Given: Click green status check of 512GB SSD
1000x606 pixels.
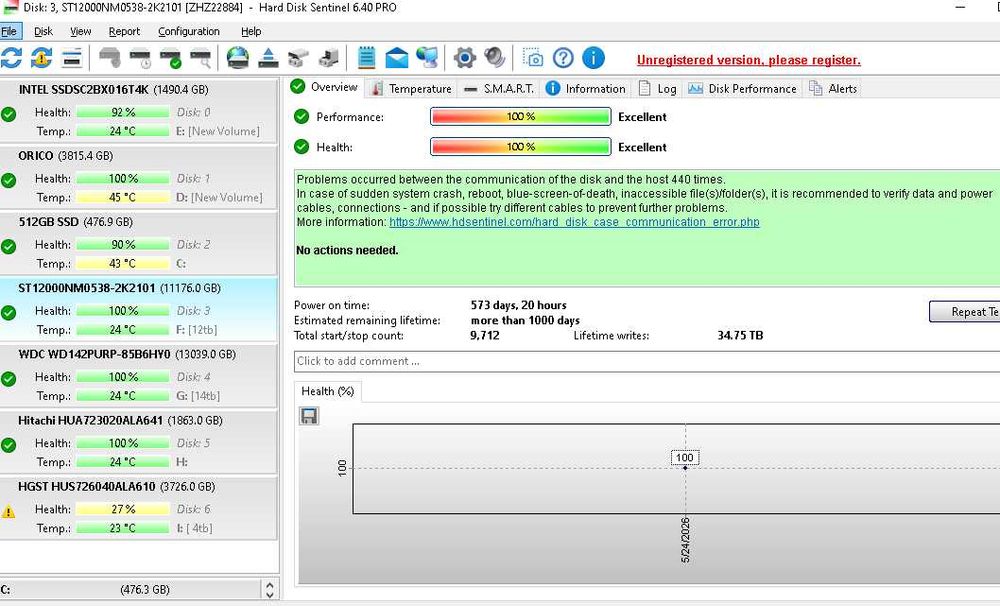Looking at the screenshot, I should point(8,247).
